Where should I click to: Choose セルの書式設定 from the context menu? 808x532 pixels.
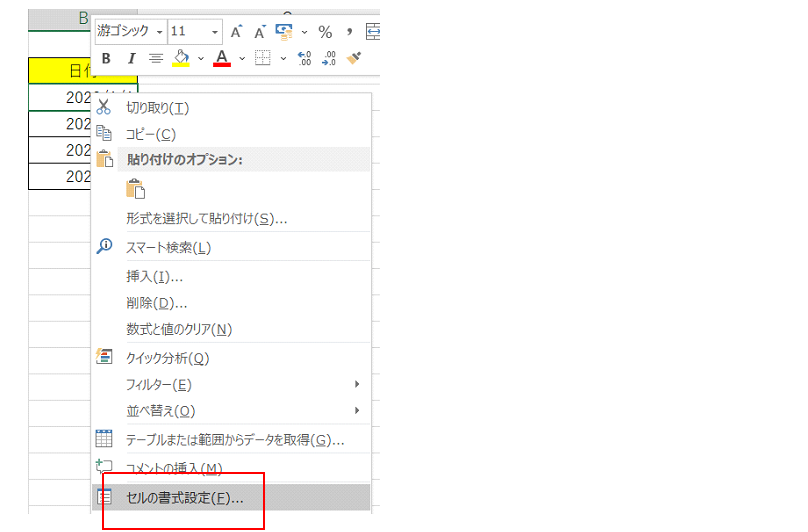(184, 497)
